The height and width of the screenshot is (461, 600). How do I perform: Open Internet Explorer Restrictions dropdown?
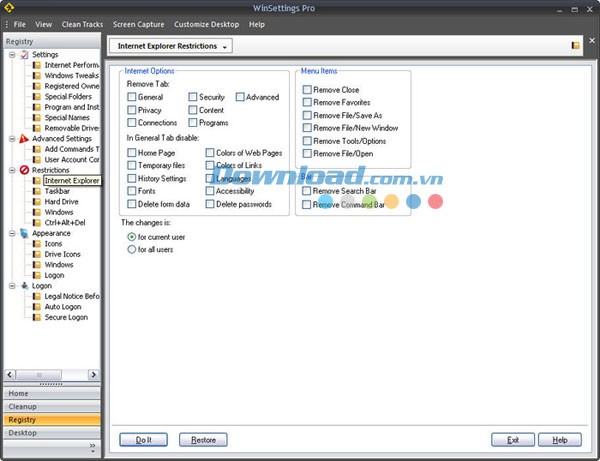(x=171, y=46)
